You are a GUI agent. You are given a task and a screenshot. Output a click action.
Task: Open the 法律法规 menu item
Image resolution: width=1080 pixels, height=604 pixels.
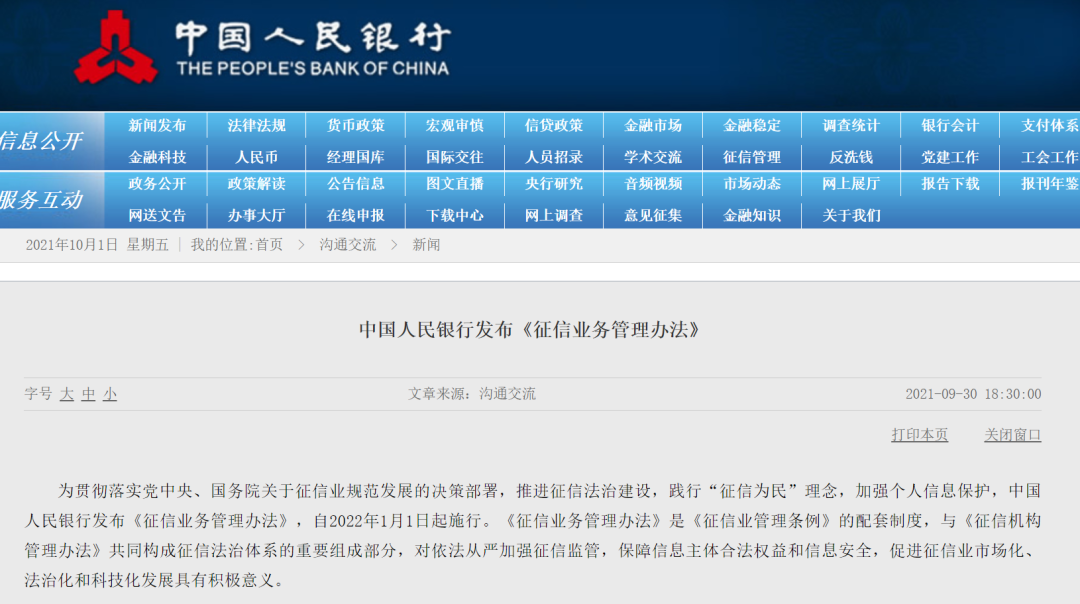256,125
